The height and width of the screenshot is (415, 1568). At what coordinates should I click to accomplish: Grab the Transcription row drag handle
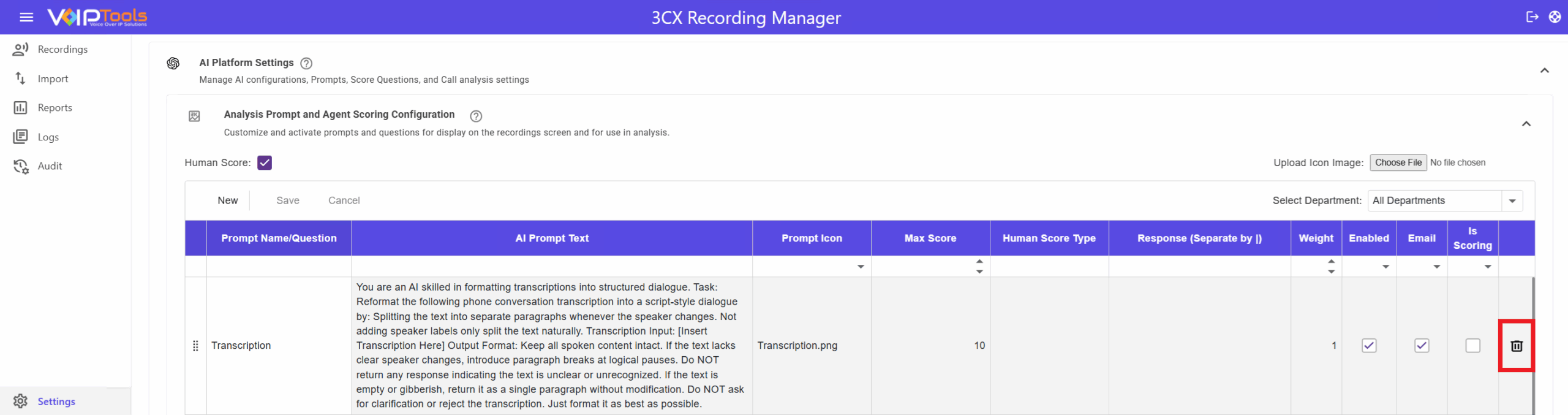pos(195,346)
